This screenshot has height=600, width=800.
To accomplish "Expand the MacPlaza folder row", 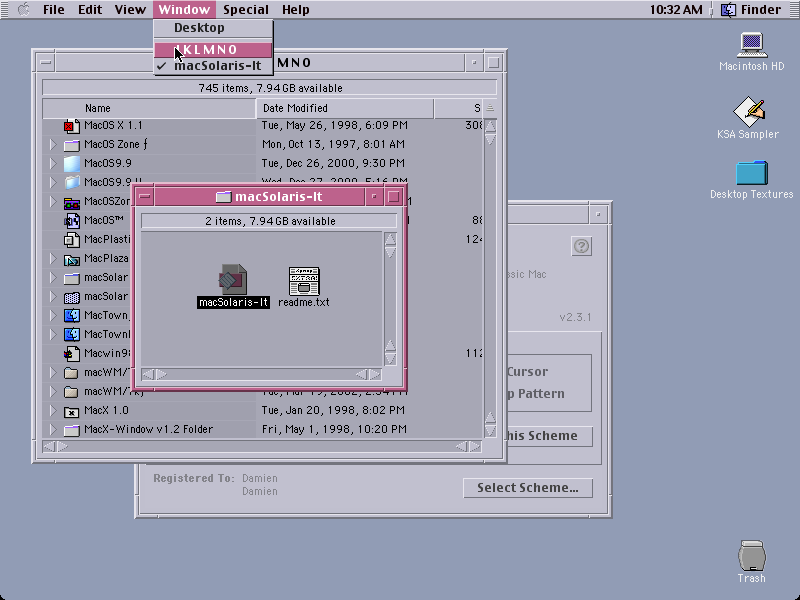I will [x=53, y=258].
